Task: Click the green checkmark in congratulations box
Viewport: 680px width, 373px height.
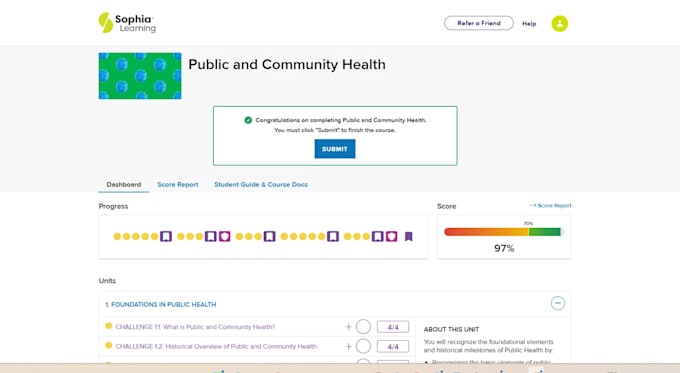Action: coord(248,120)
